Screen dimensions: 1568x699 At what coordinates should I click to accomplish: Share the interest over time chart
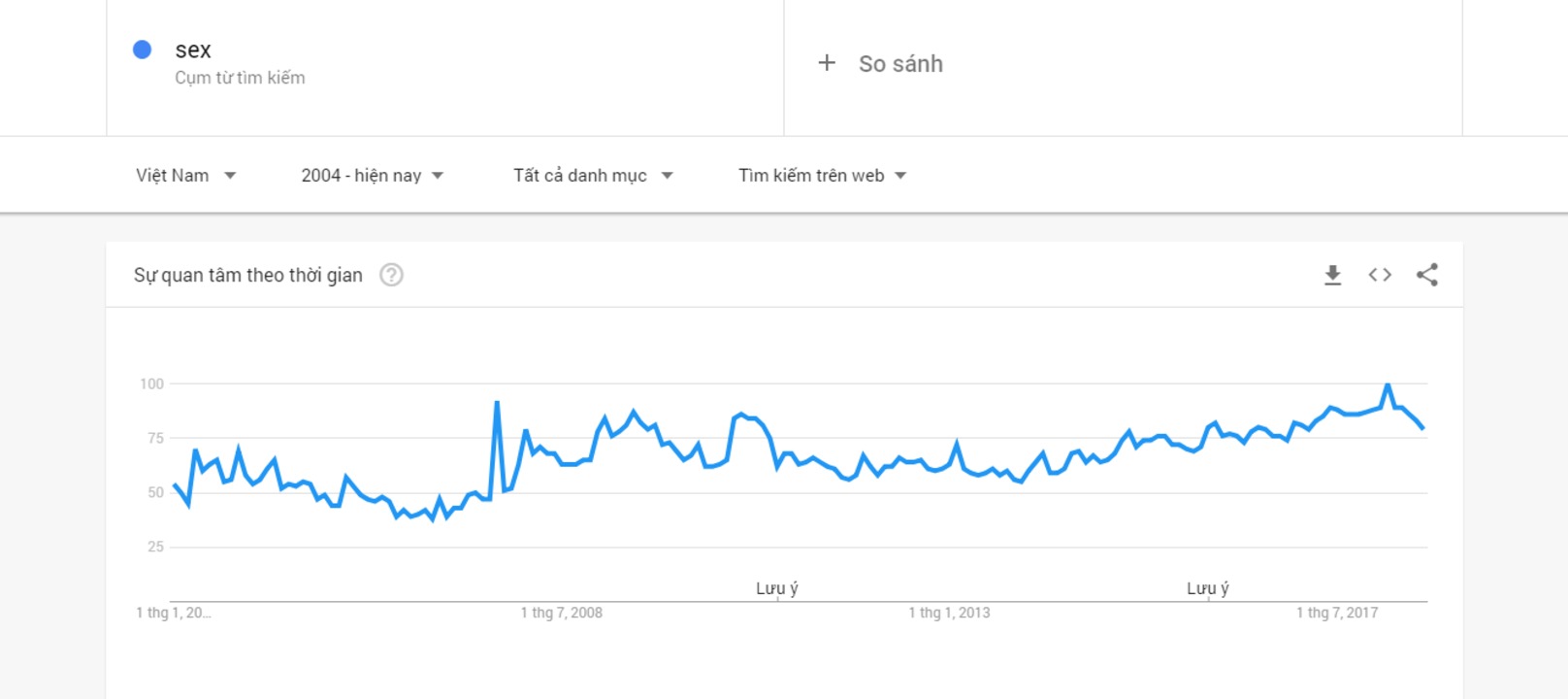(1427, 275)
